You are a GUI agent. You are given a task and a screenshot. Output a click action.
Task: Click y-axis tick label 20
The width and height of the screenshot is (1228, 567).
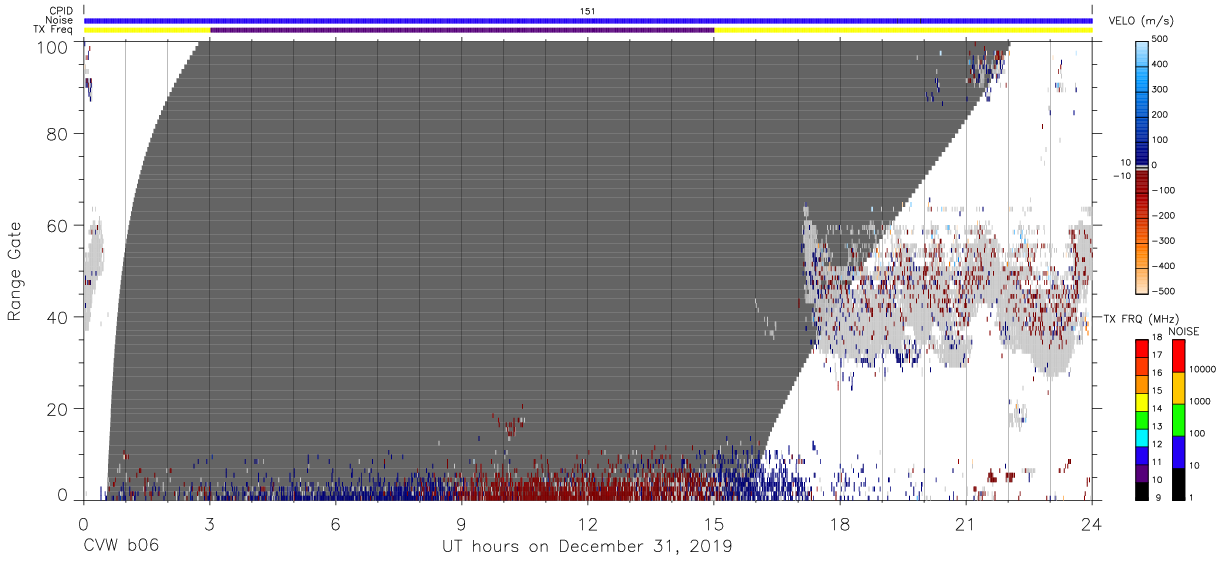pos(57,409)
